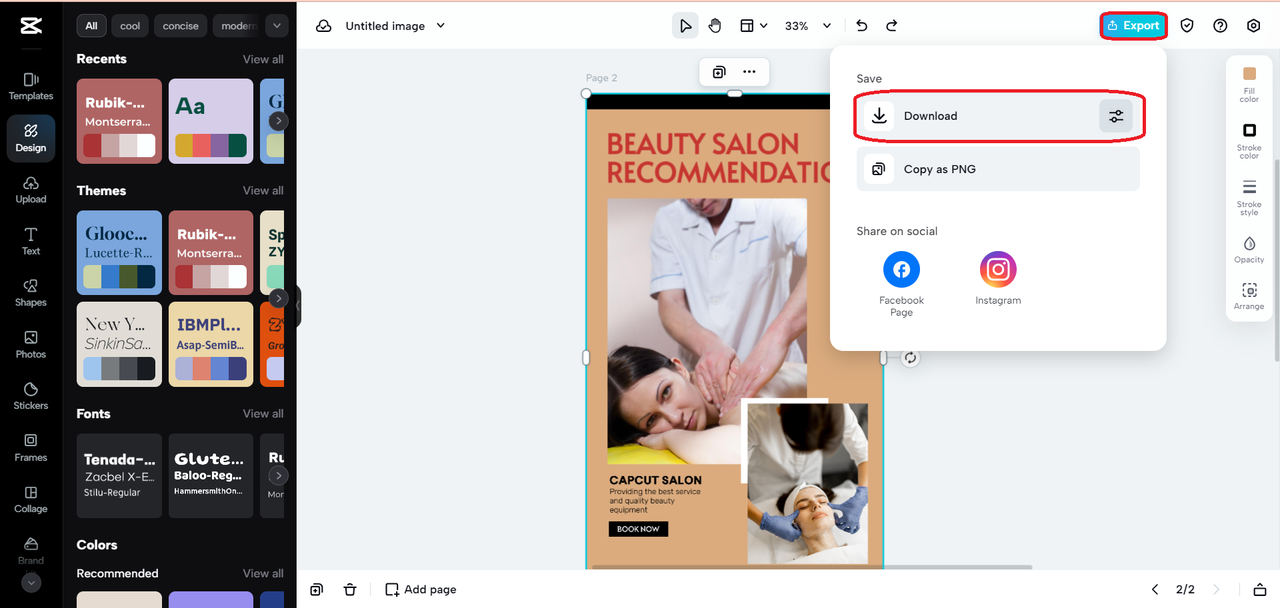Open the pages overview icon at bottom right

tap(1260, 590)
